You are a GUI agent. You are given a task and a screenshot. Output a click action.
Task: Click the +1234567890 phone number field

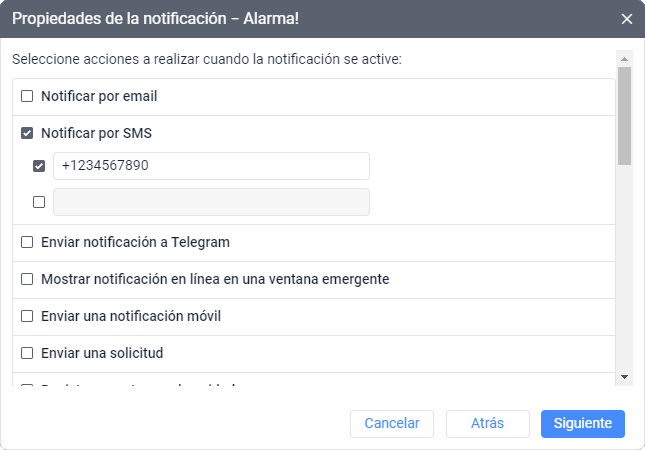211,166
